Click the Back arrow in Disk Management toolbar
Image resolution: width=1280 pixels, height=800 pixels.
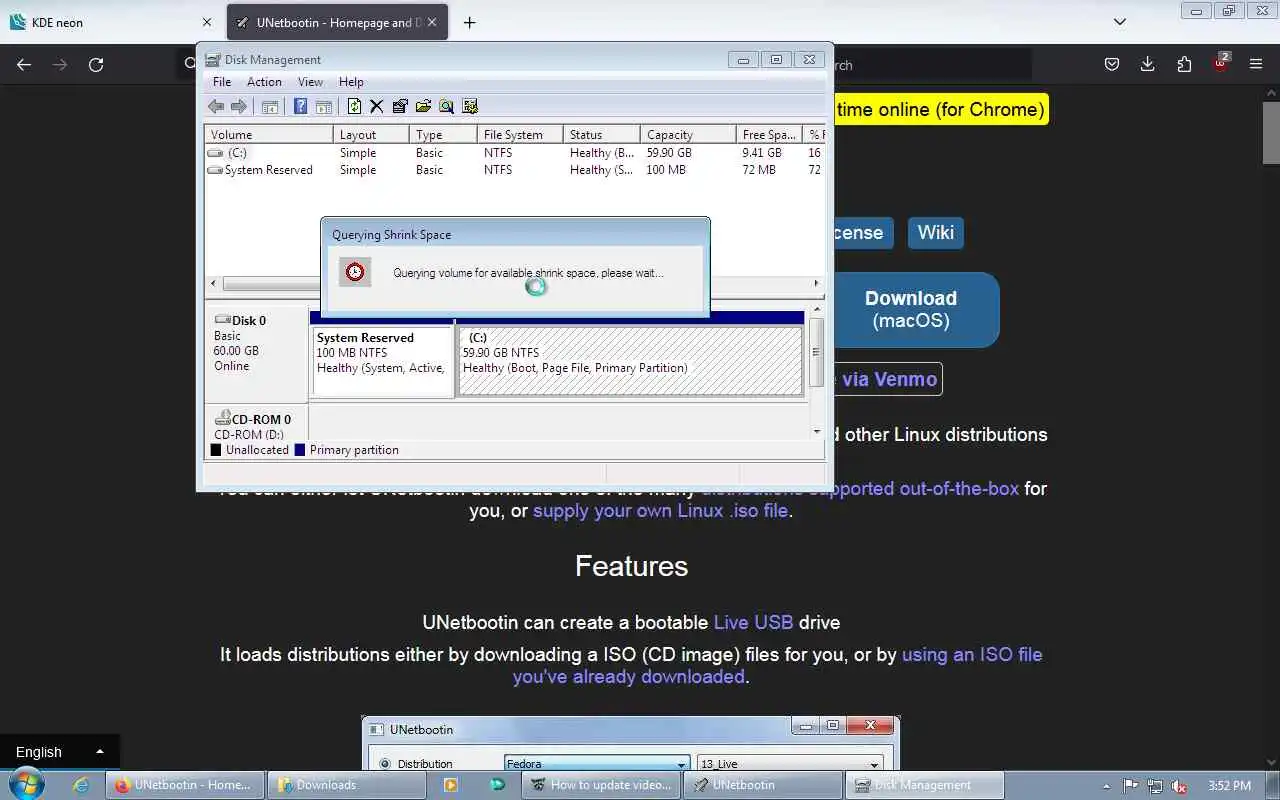(215, 107)
